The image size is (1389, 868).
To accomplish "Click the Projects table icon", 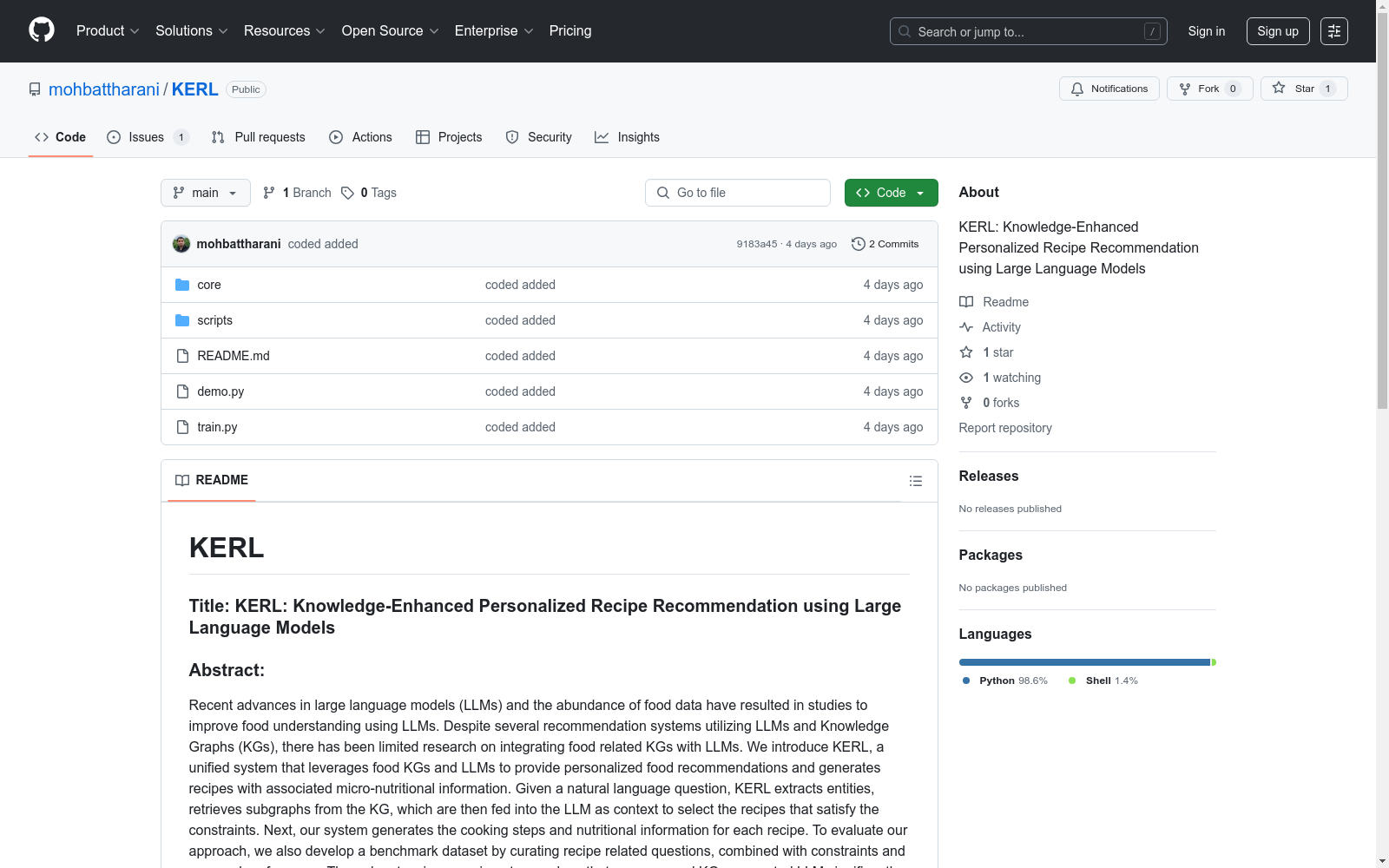I will (x=423, y=137).
